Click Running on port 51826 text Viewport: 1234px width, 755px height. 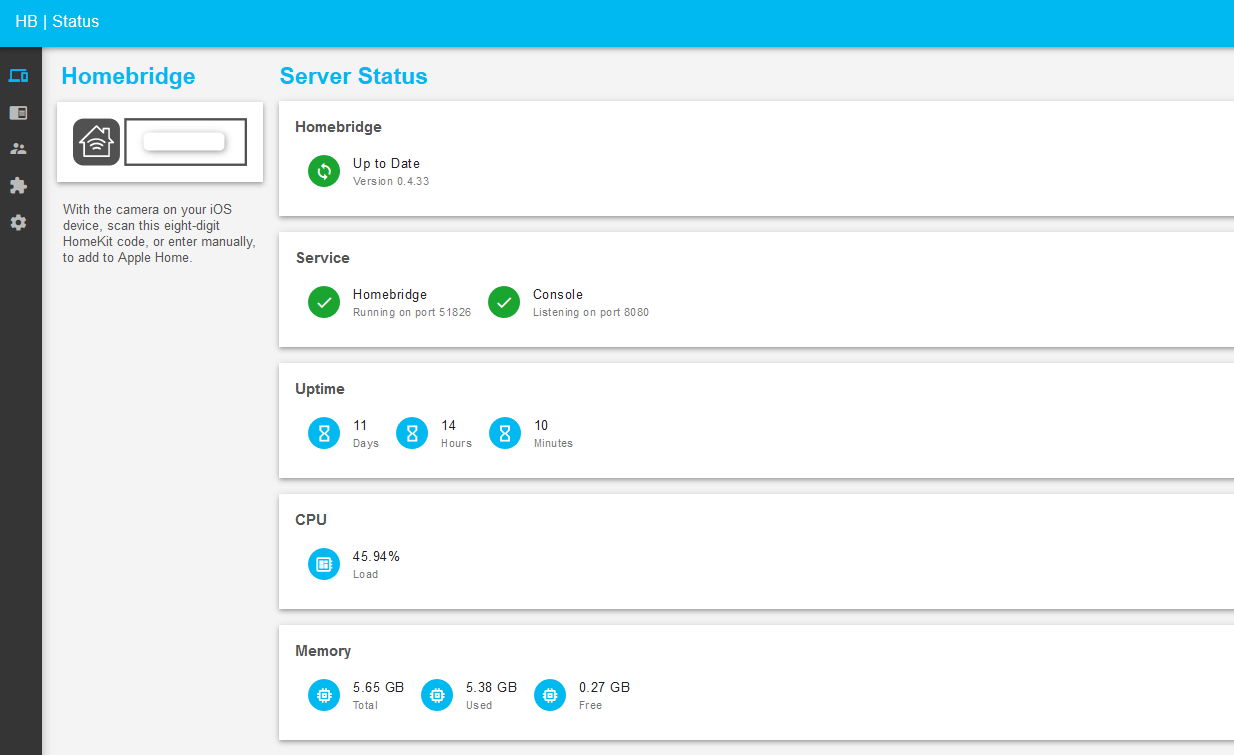pyautogui.click(x=412, y=313)
